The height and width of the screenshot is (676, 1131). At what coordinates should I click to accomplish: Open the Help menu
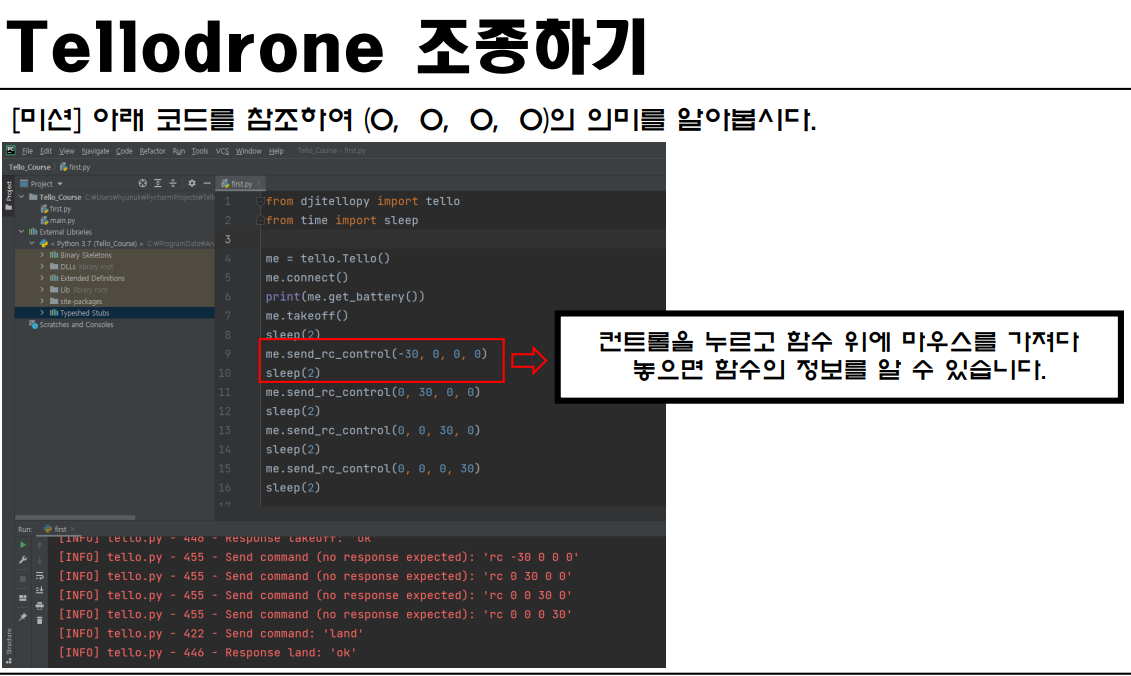coord(276,151)
